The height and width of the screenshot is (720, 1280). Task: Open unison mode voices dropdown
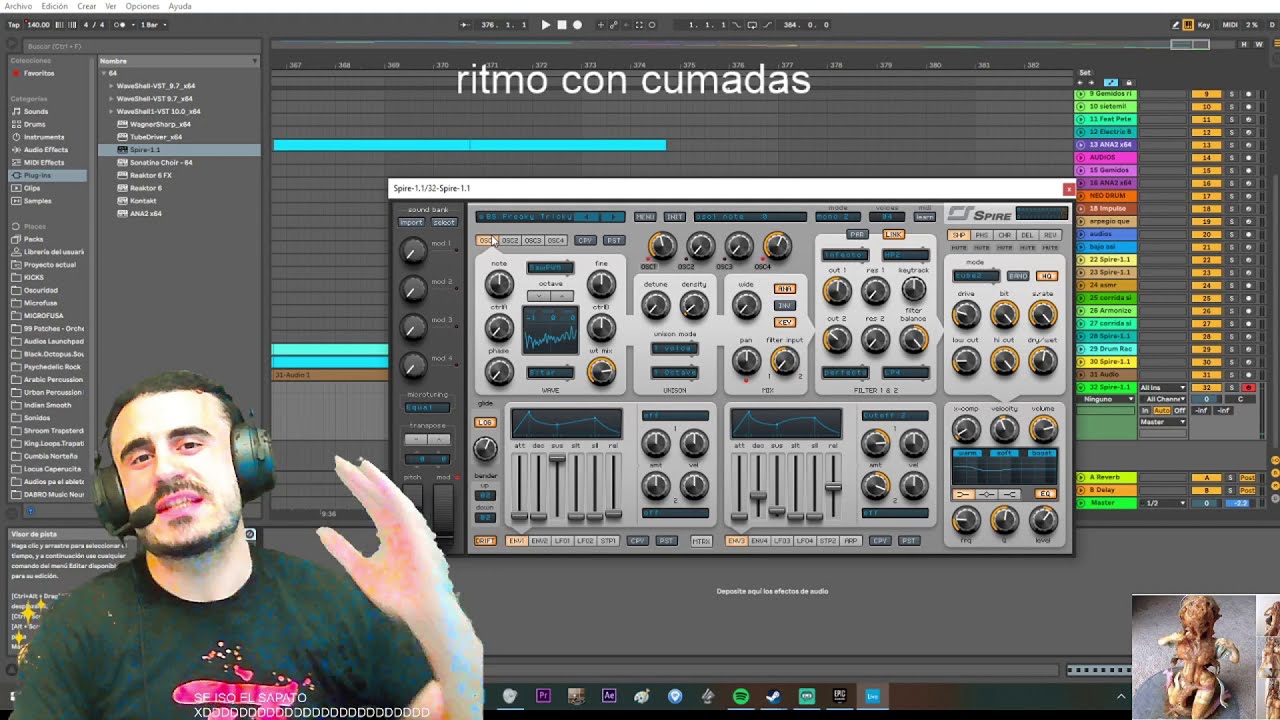pyautogui.click(x=674, y=347)
